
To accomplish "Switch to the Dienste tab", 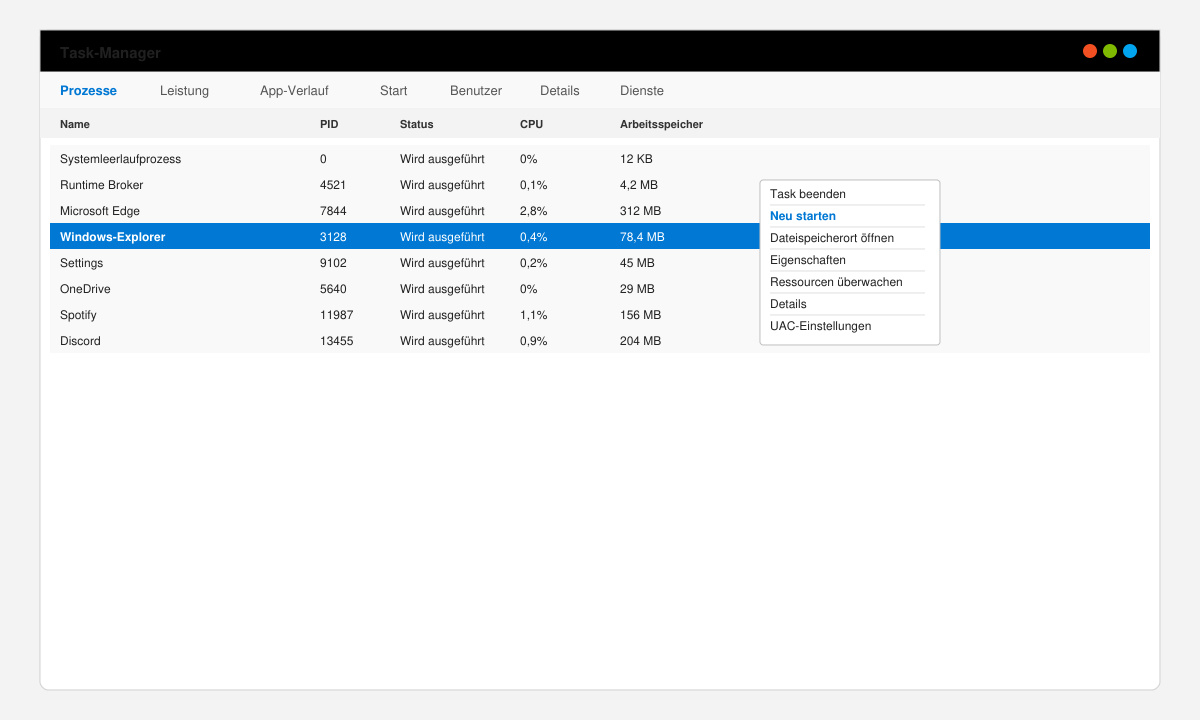I will pos(642,90).
